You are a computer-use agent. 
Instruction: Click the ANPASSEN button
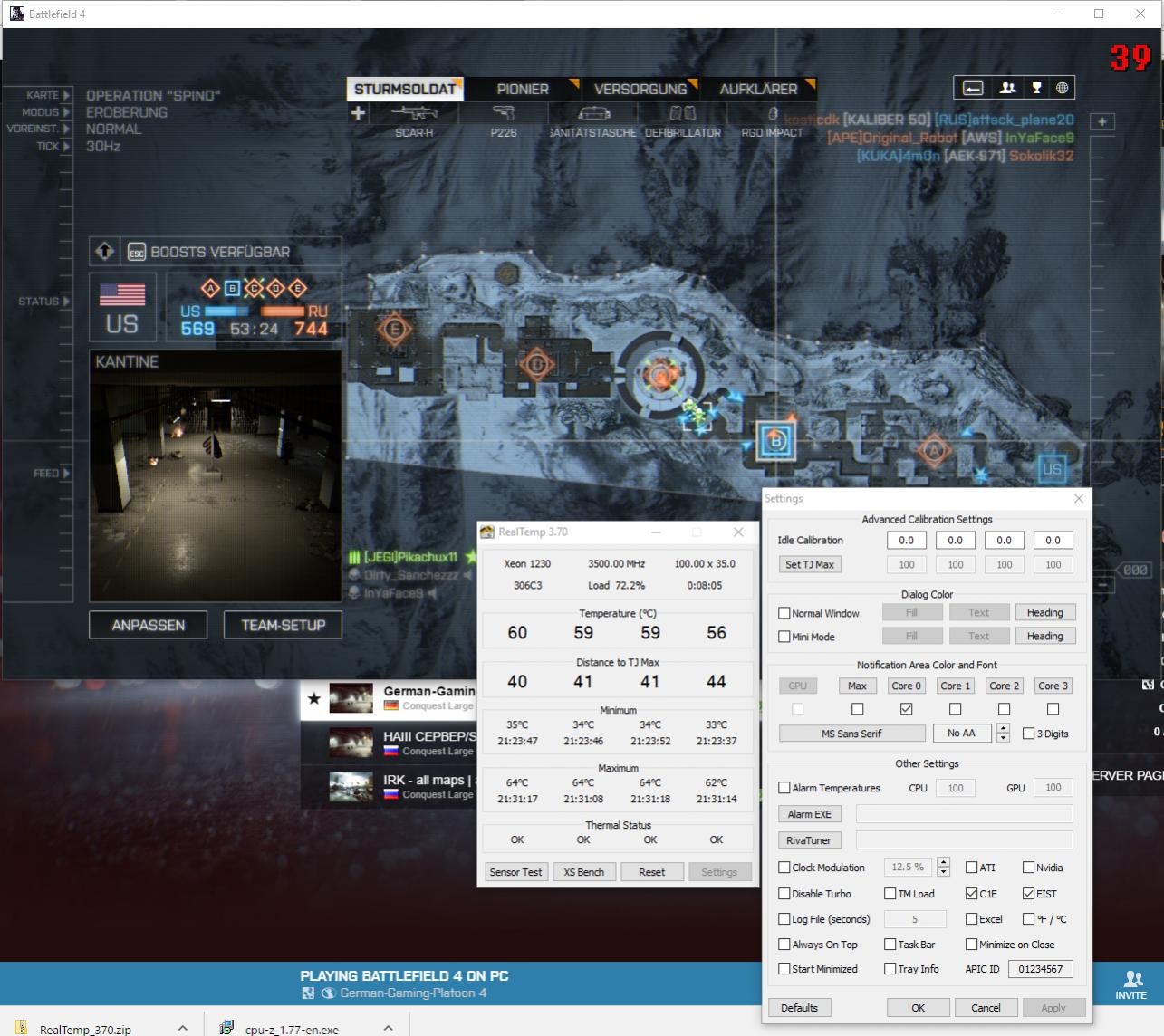tap(148, 625)
